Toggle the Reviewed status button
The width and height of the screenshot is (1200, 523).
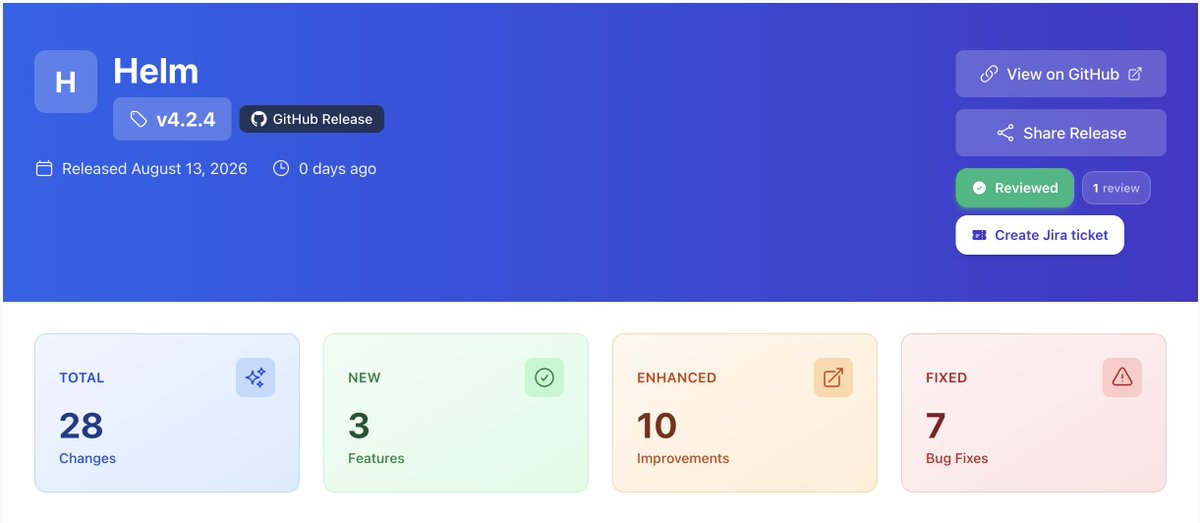1015,188
